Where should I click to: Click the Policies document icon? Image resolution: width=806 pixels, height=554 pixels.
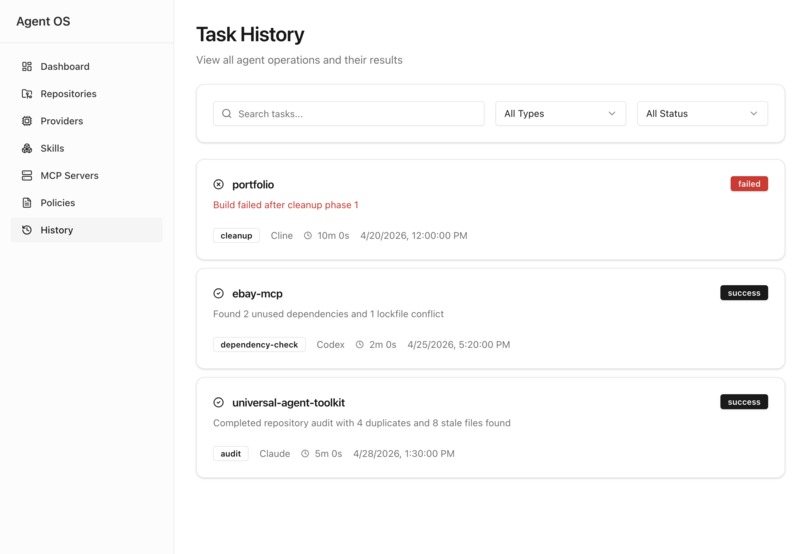point(27,202)
